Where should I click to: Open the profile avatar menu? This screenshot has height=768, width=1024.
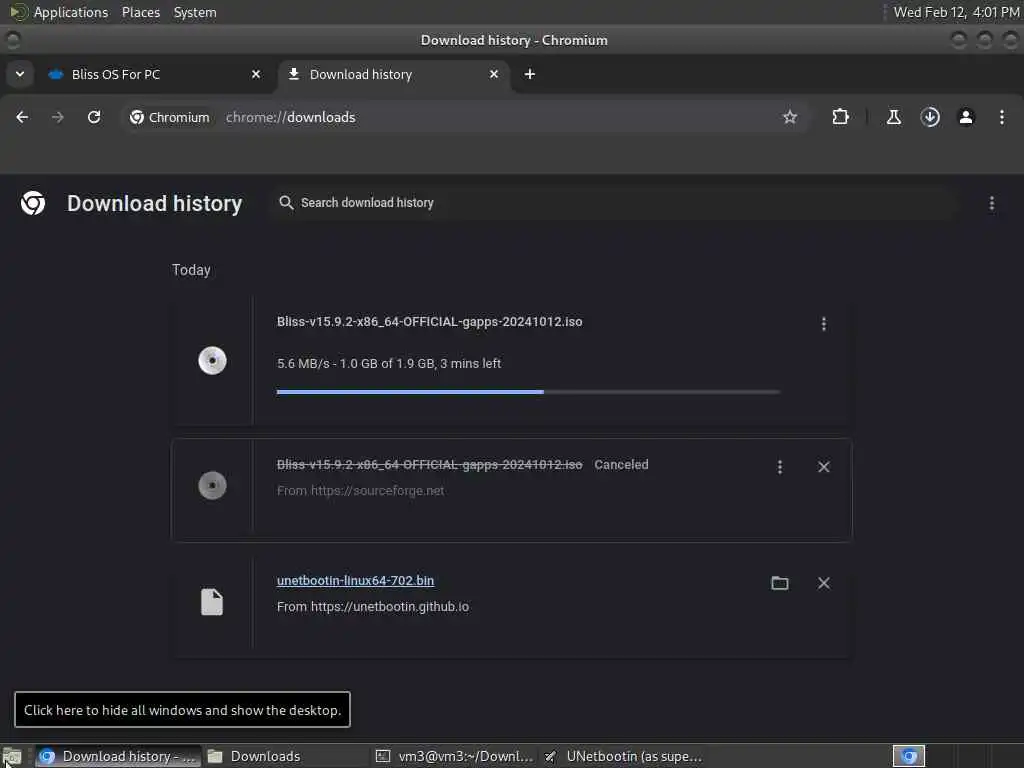click(x=966, y=117)
